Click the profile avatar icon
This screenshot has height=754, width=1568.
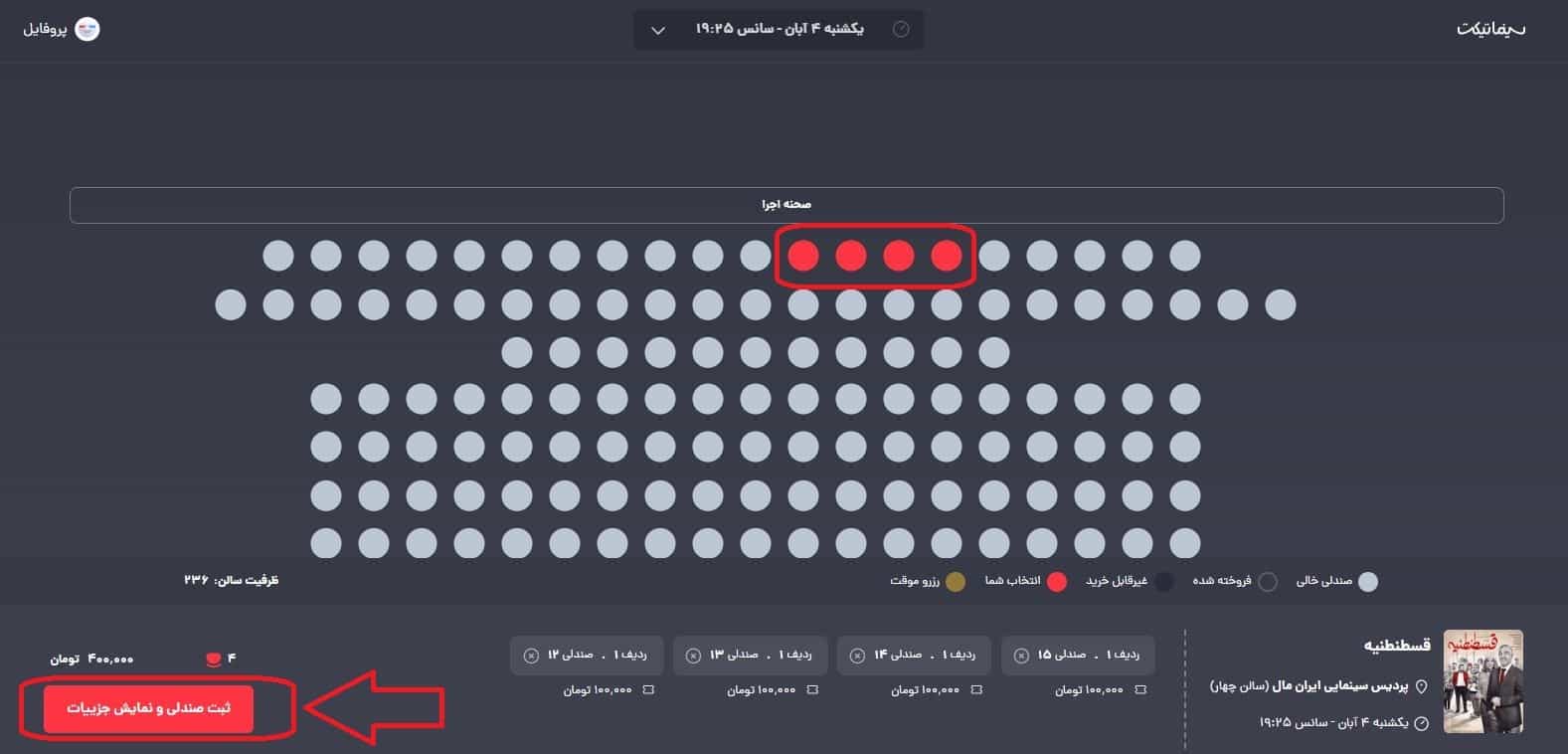tap(87, 30)
